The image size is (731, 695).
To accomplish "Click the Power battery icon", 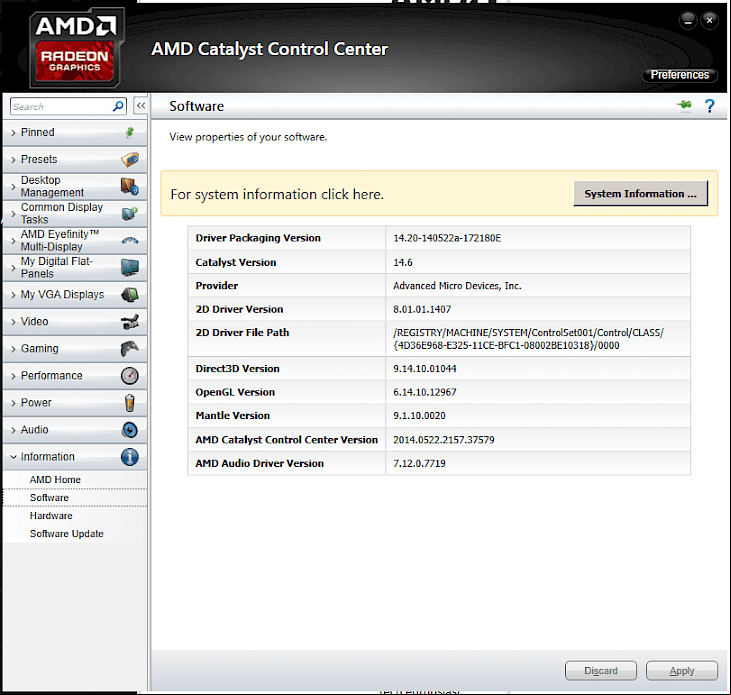I will pos(130,403).
